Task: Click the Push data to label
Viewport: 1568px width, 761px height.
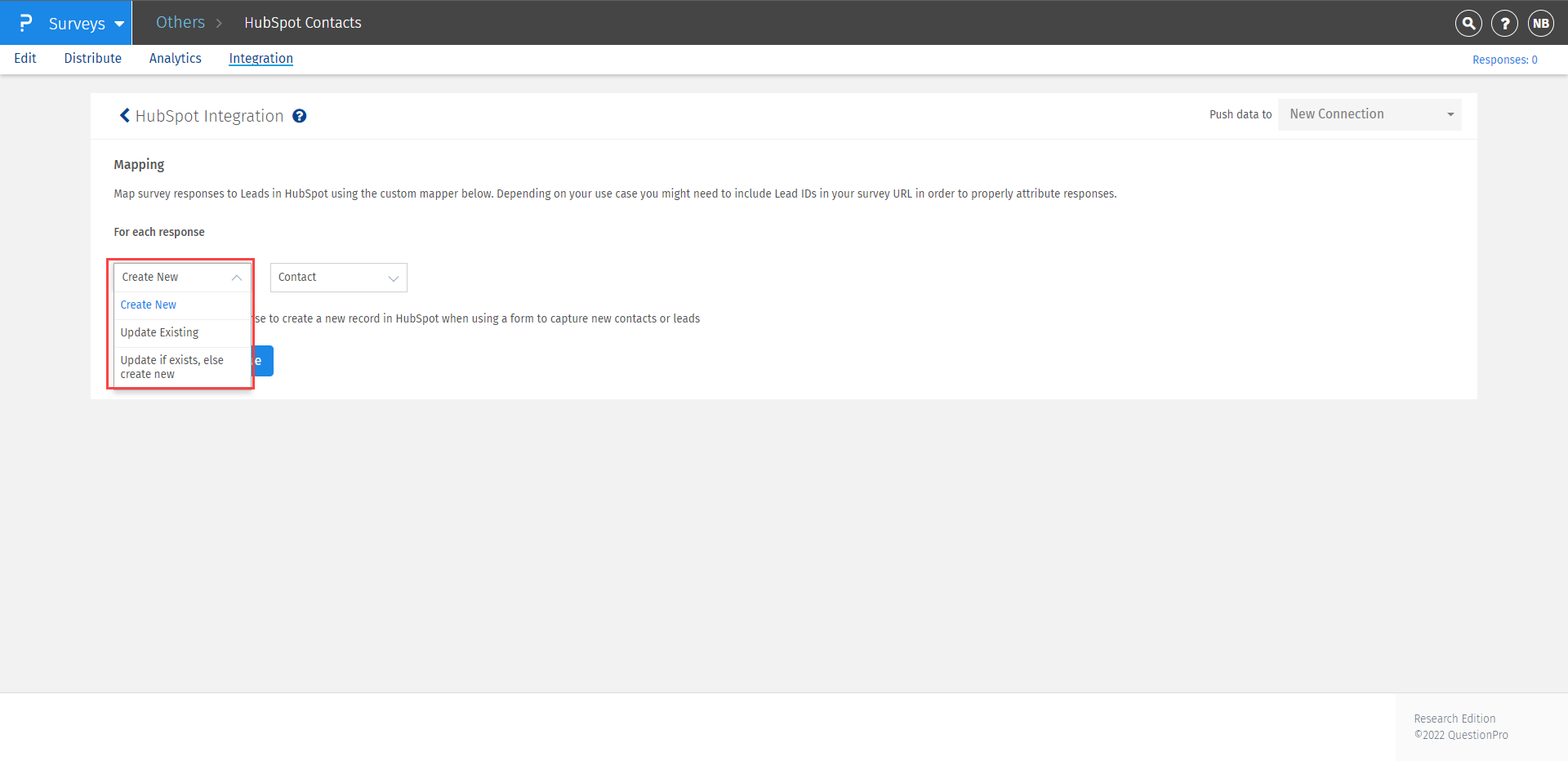Action: (1241, 114)
